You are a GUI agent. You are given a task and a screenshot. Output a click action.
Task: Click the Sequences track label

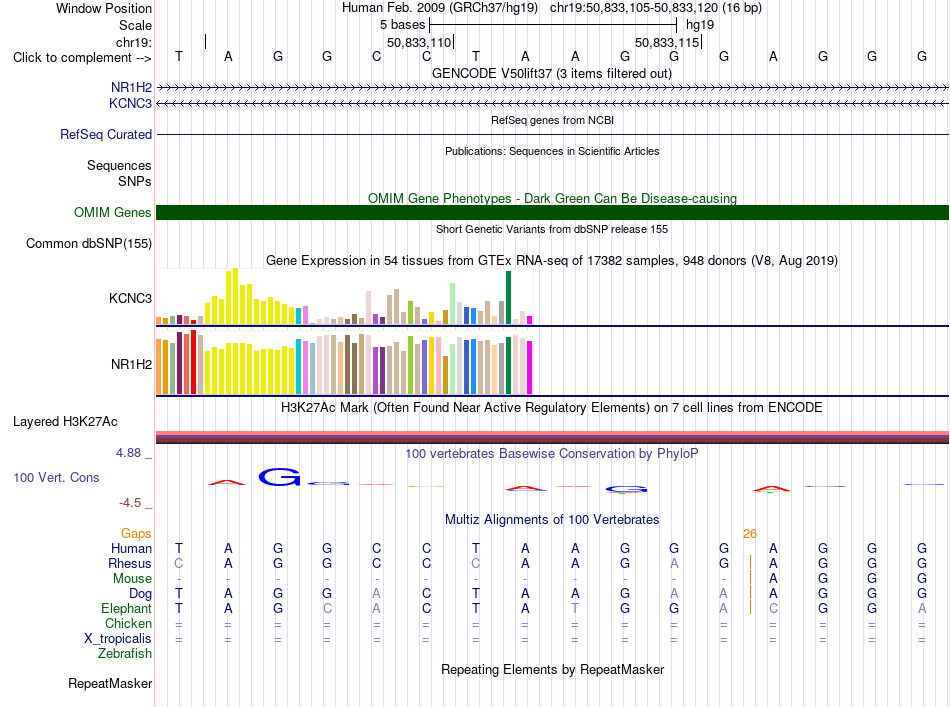[x=119, y=165]
